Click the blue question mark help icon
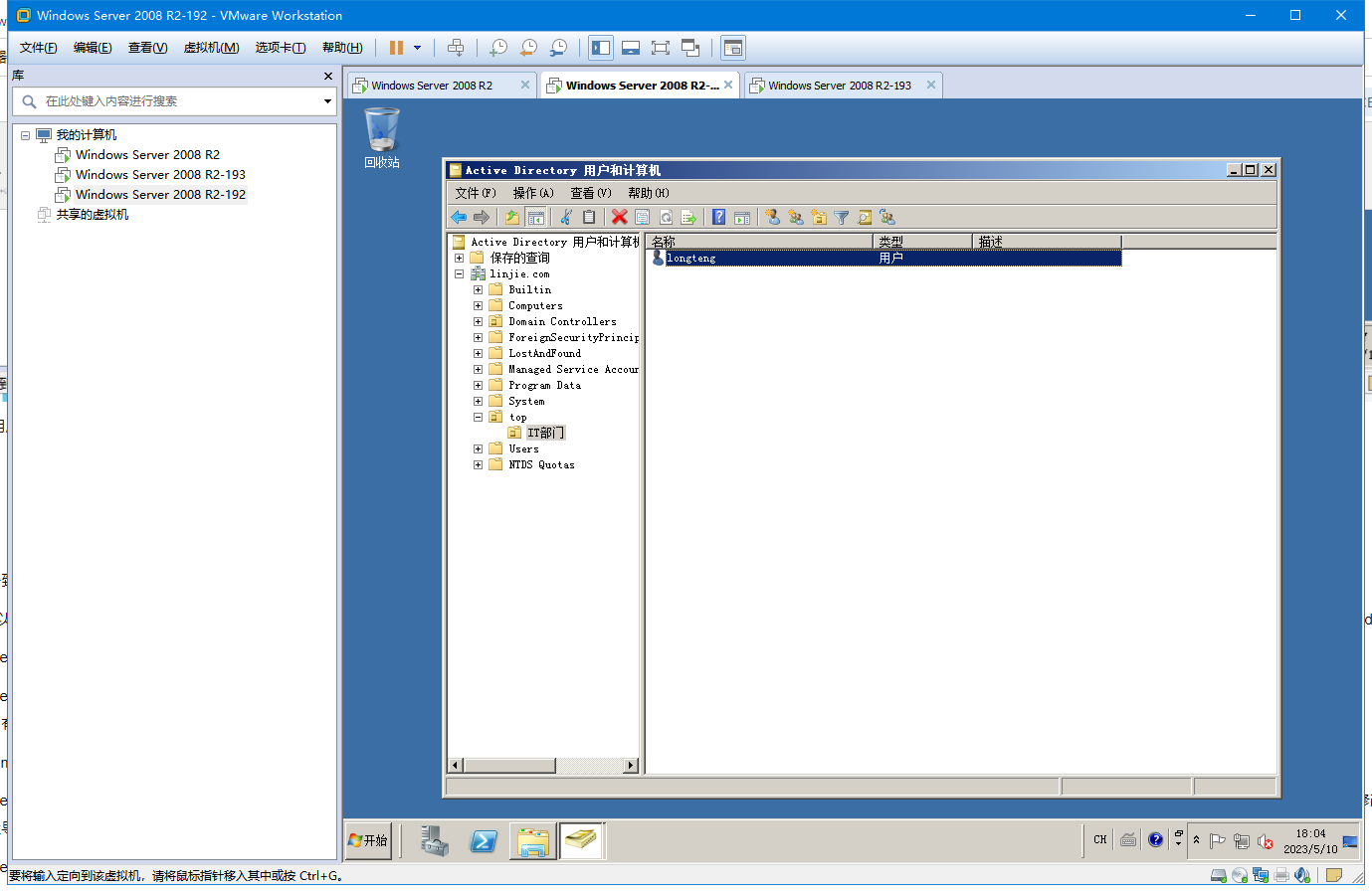Viewport: 1372px width, 892px height. tap(718, 217)
